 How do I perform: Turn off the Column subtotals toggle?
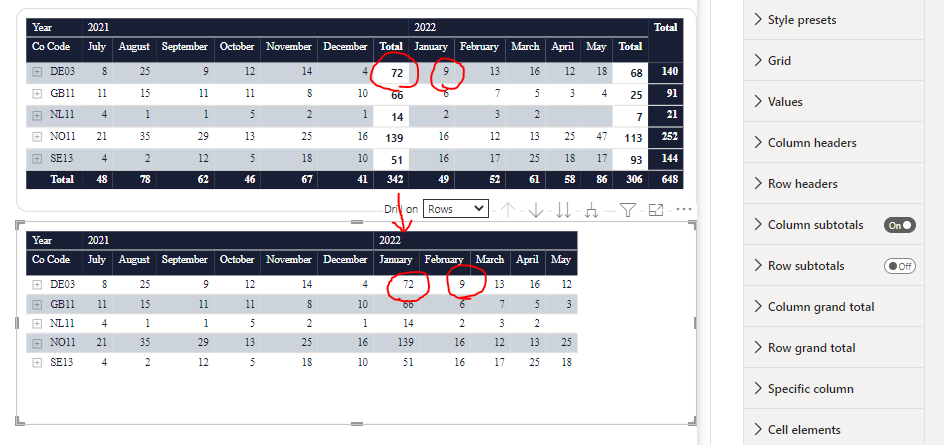click(x=899, y=225)
